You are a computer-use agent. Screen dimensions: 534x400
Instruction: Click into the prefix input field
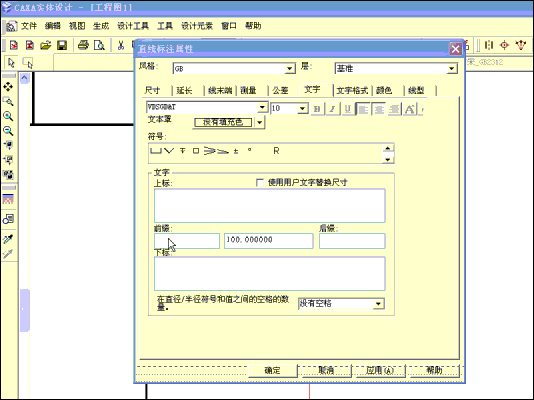click(x=187, y=241)
